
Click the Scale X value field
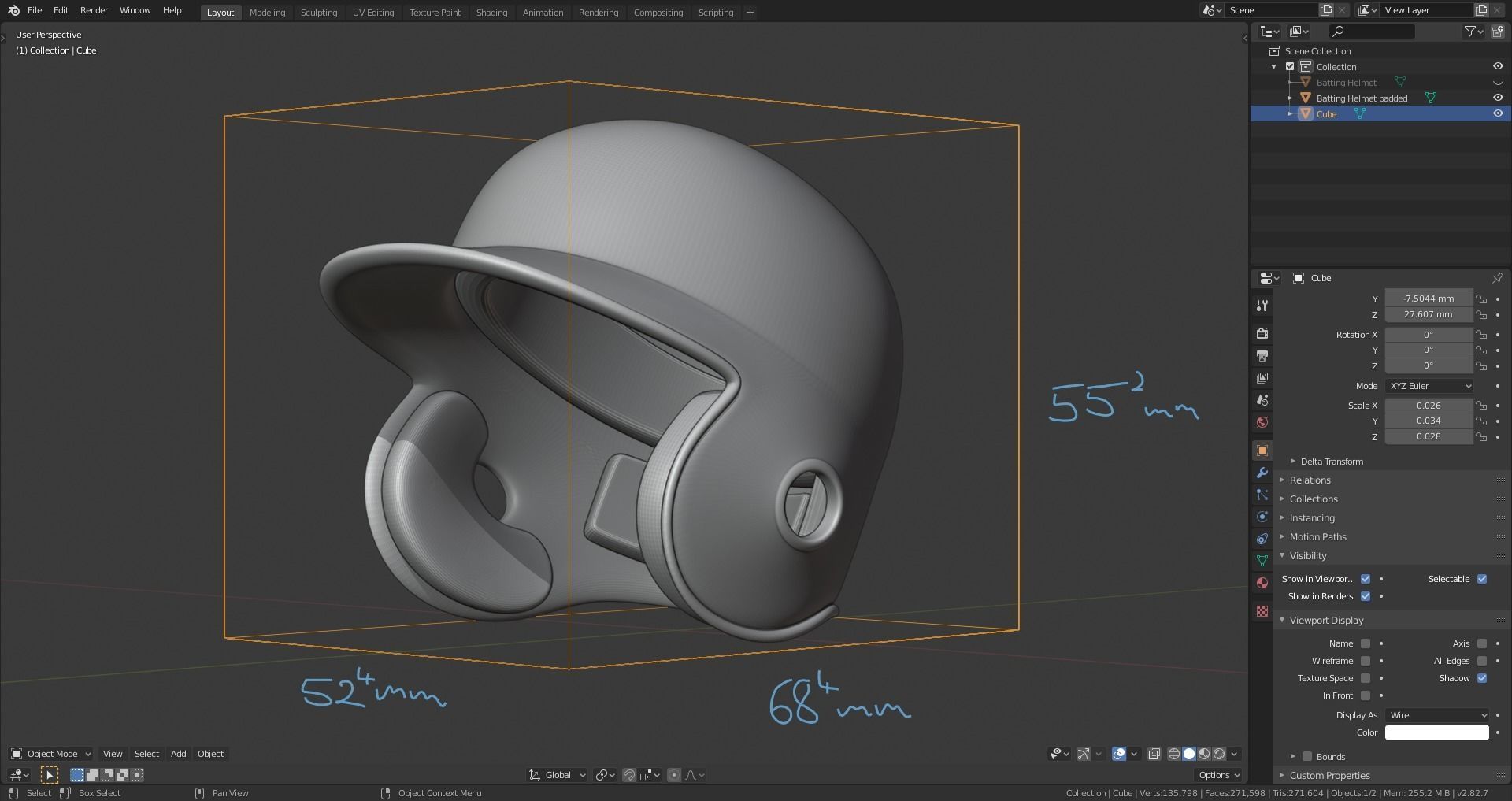pos(1429,406)
